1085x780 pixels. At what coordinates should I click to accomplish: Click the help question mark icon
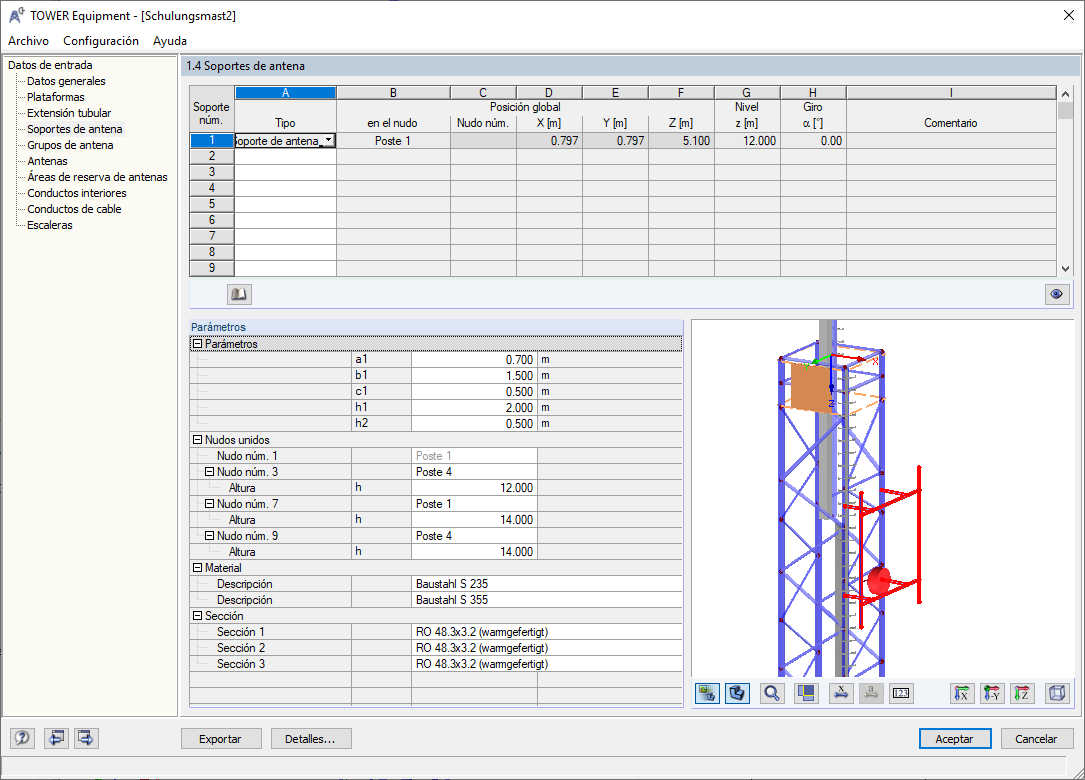(x=22, y=738)
